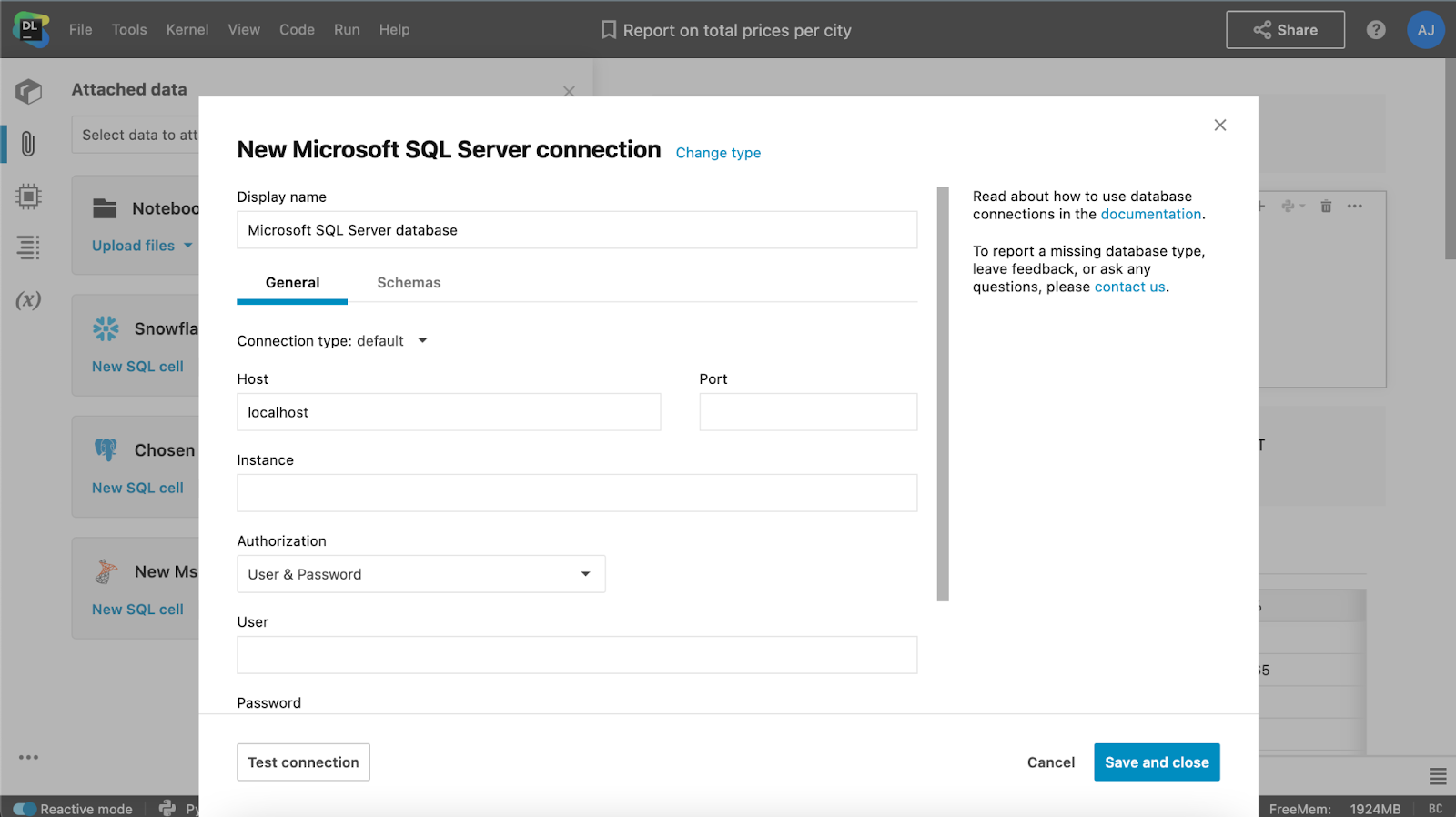The height and width of the screenshot is (817, 1456).
Task: Click the trash delete cell icon
Action: point(1326,207)
